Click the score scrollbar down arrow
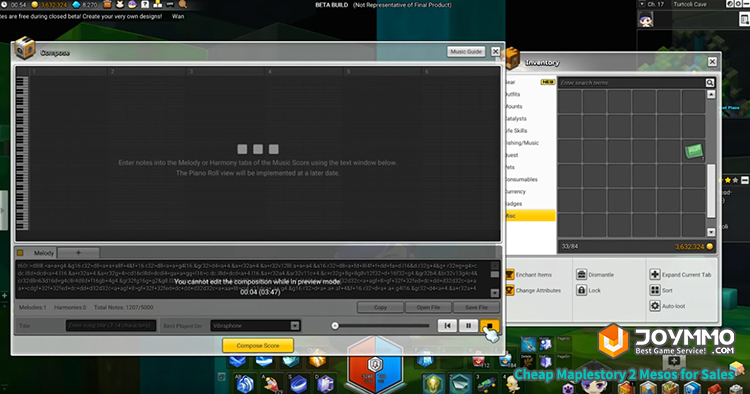The image size is (750, 394). coord(495,293)
